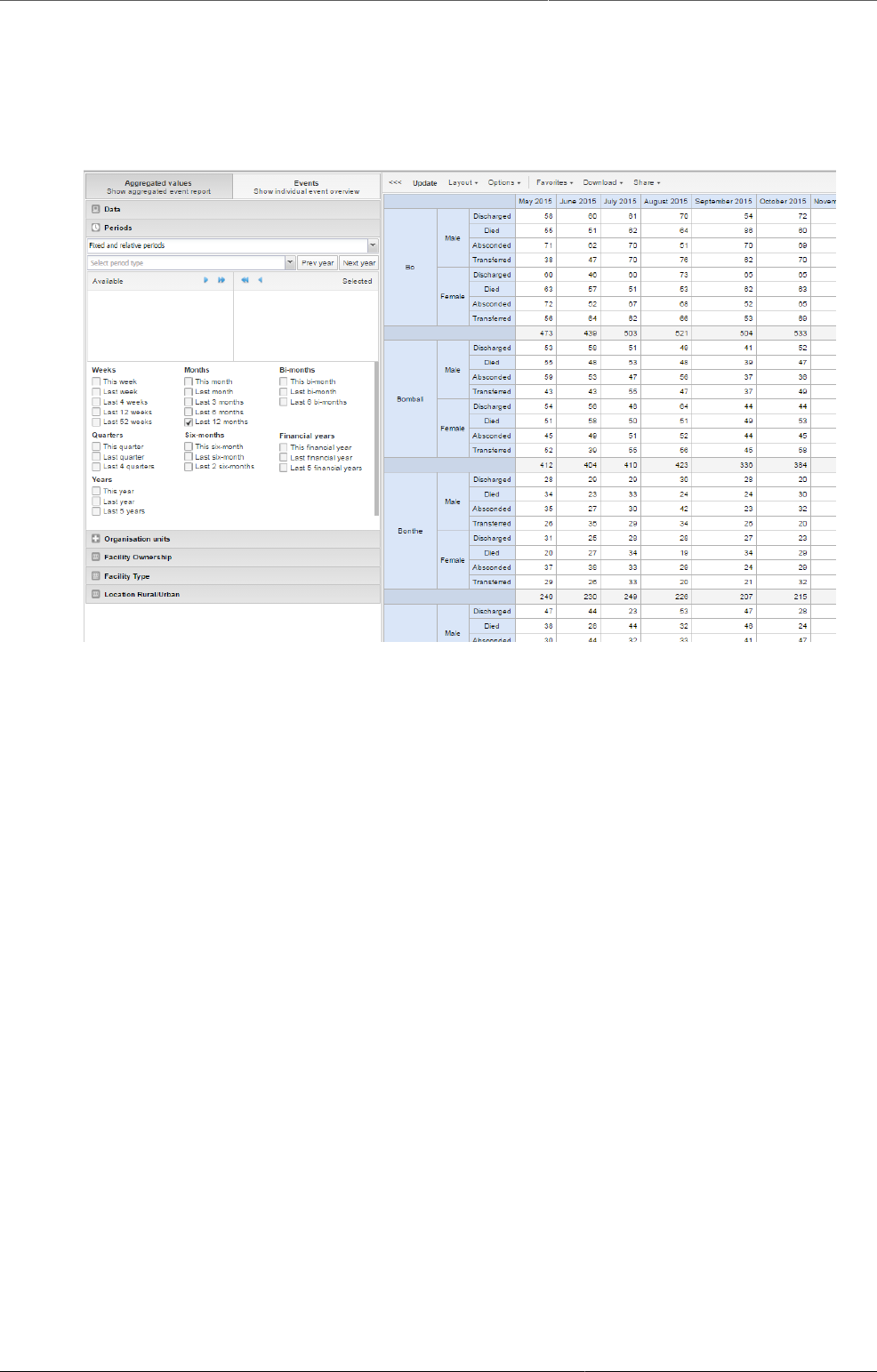Open the Layout dropdown menu
The width and height of the screenshot is (877, 1372).
tap(463, 182)
